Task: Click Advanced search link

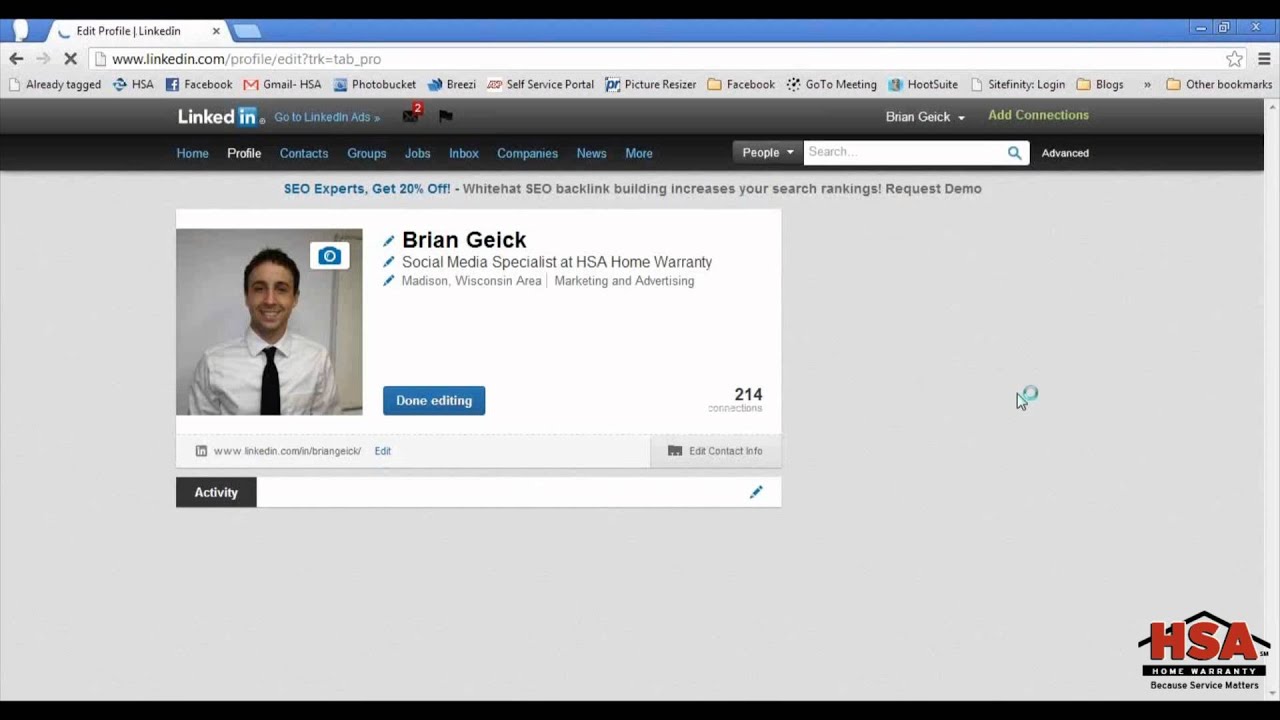Action: click(1065, 153)
